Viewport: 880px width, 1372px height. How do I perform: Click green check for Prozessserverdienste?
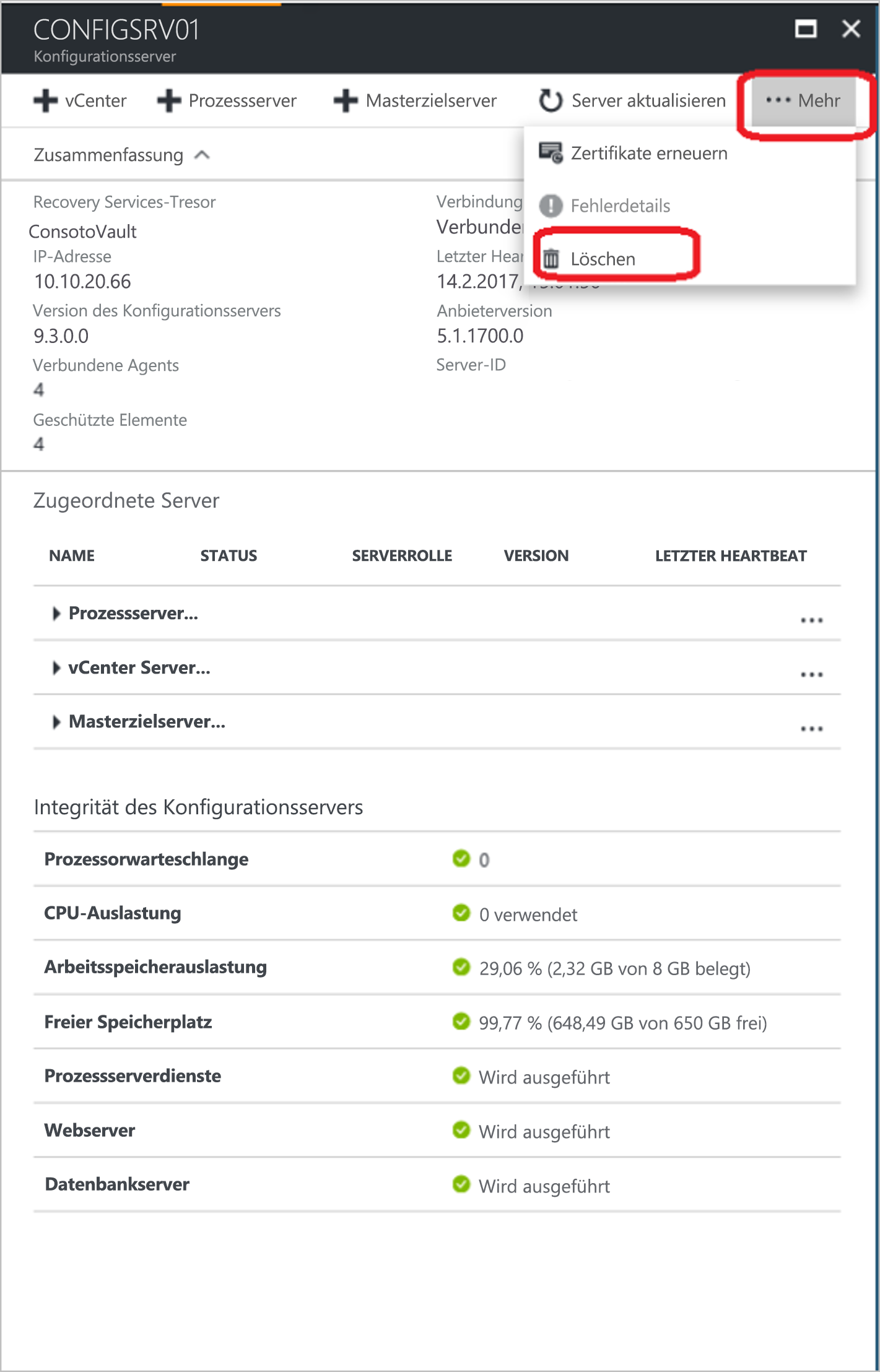point(461,1075)
